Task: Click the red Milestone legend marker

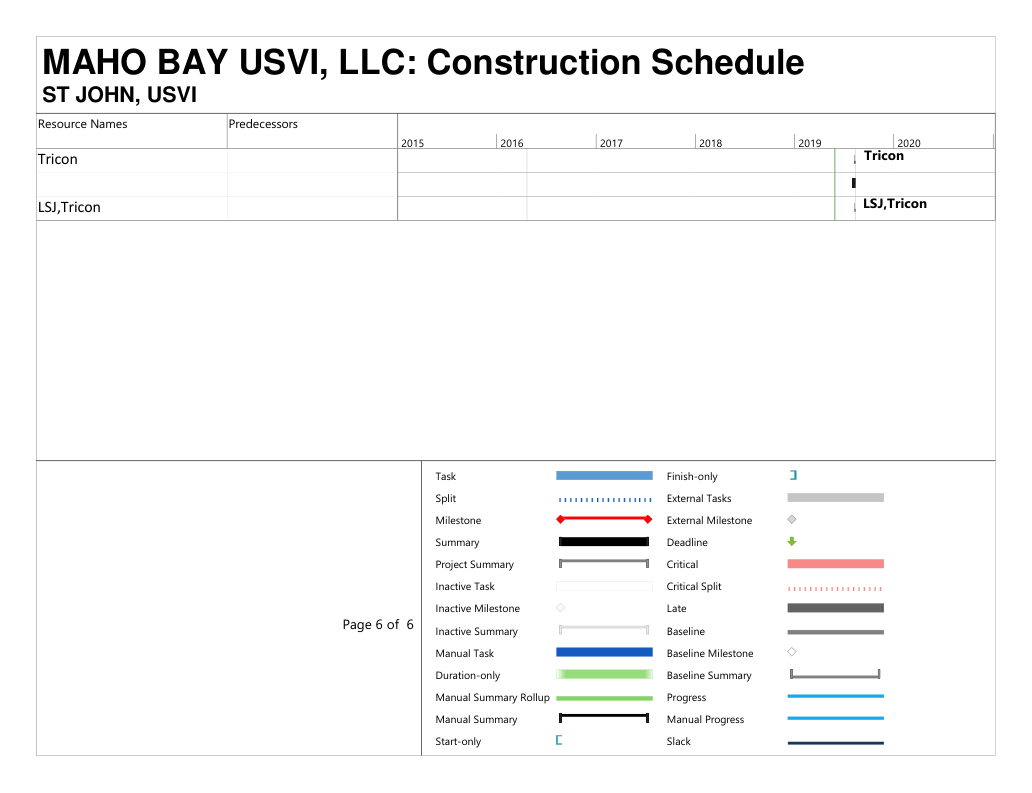Action: [x=604, y=520]
